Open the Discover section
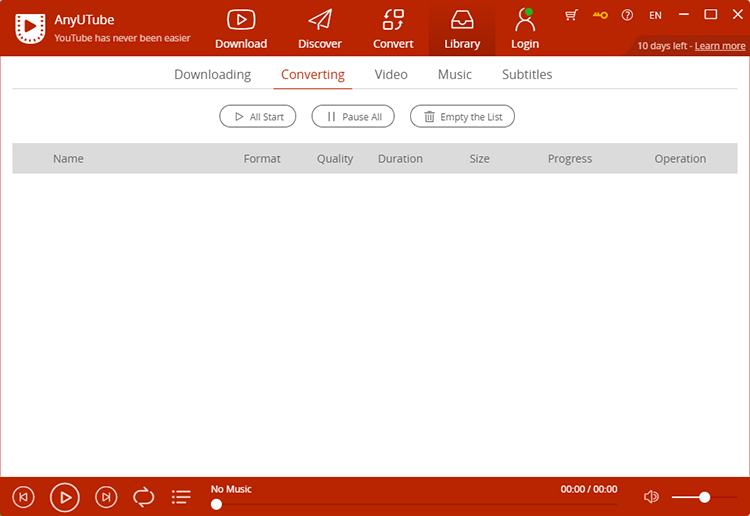The image size is (750, 516). pyautogui.click(x=320, y=29)
